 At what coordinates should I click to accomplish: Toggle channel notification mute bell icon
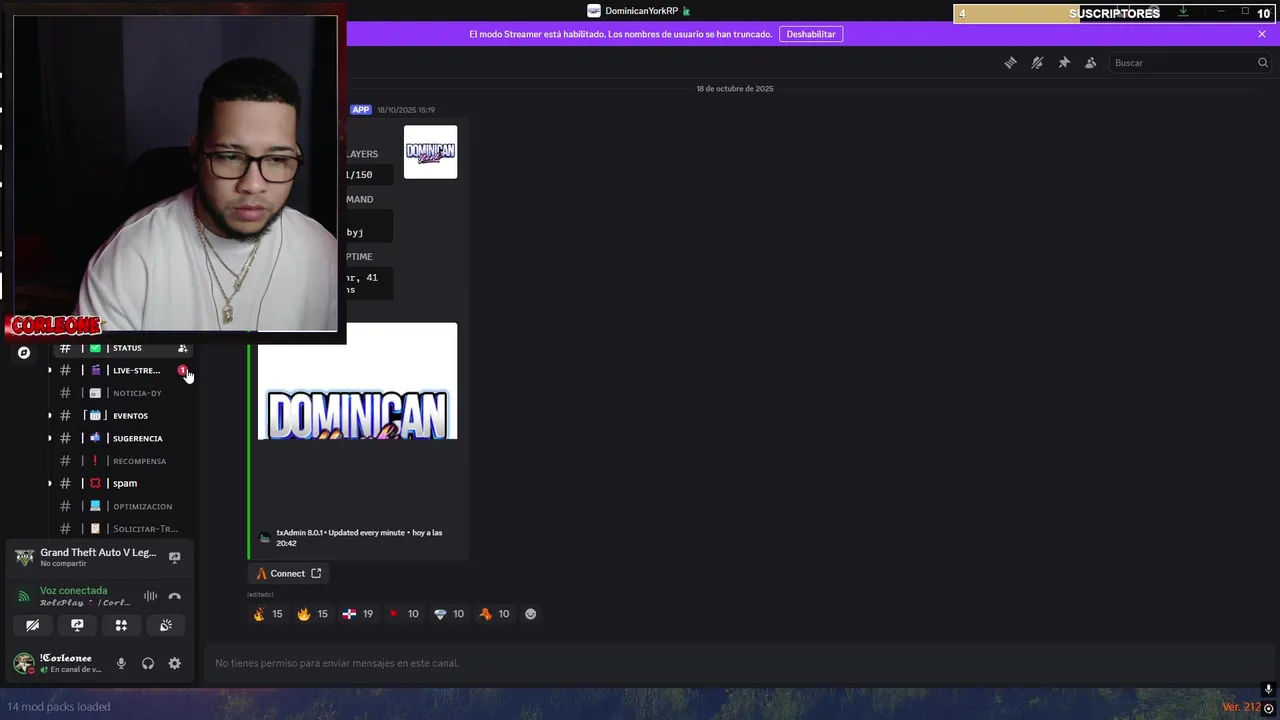pyautogui.click(x=1037, y=62)
